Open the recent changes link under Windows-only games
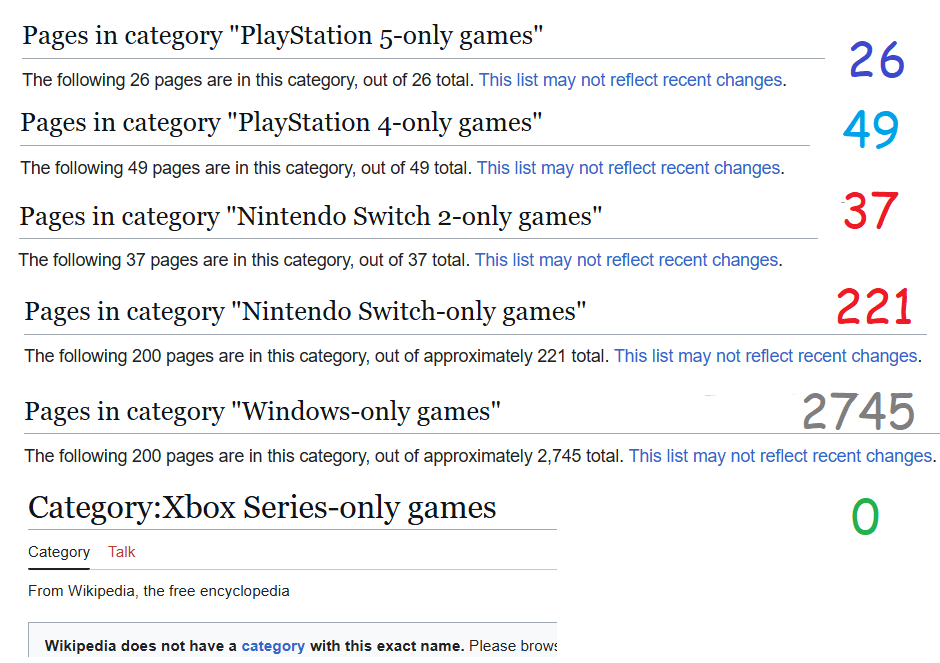940x663 pixels. point(782,456)
